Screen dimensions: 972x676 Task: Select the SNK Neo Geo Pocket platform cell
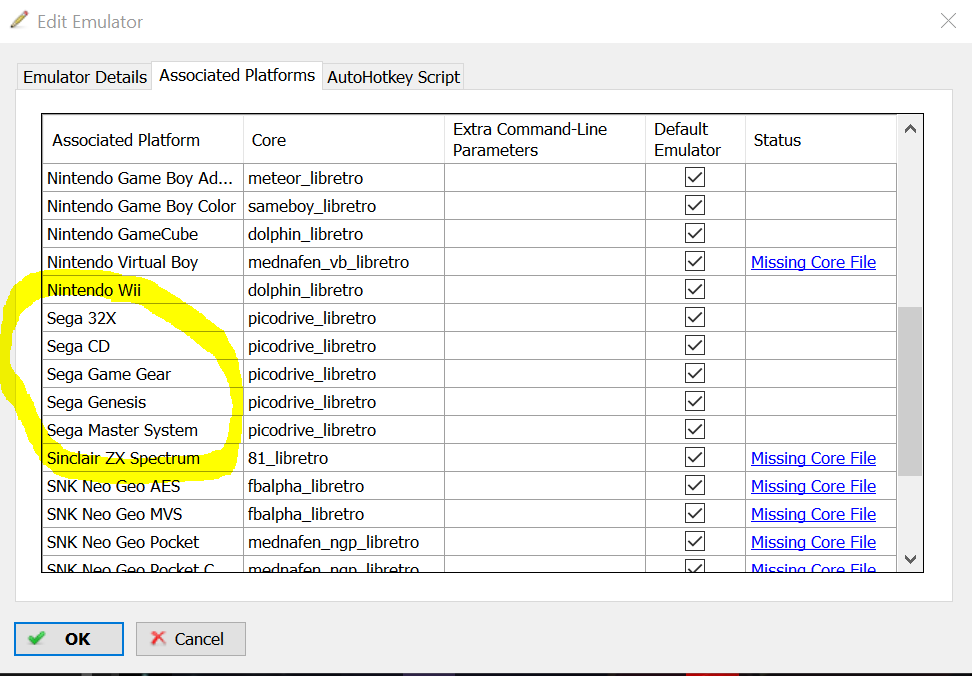point(143,542)
